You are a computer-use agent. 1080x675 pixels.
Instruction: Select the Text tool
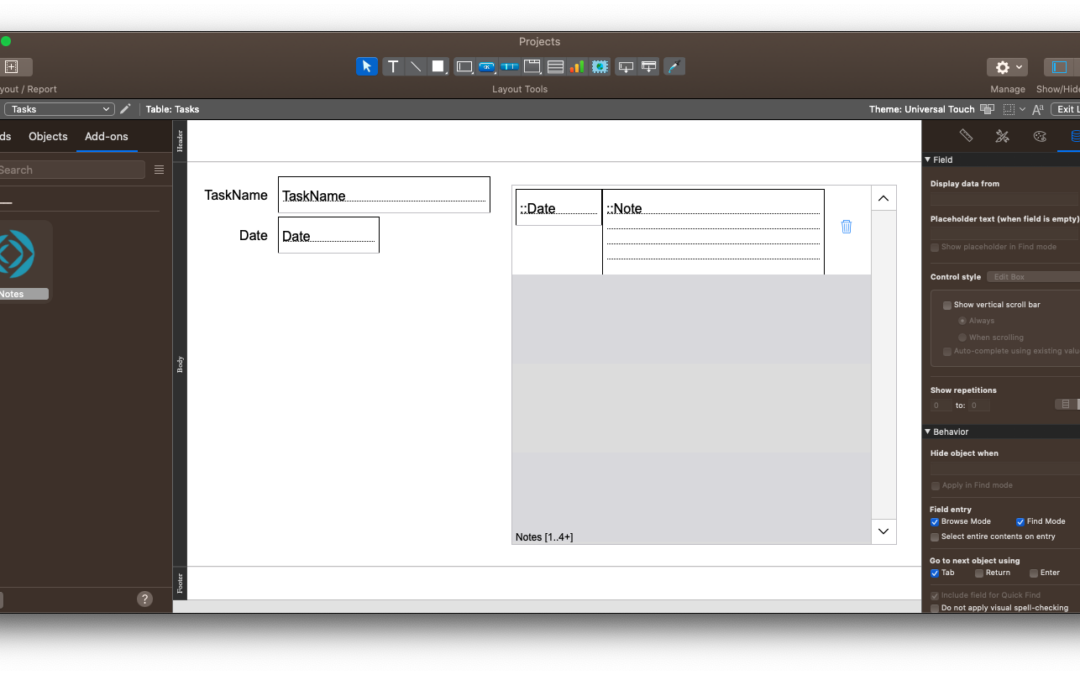pos(393,67)
